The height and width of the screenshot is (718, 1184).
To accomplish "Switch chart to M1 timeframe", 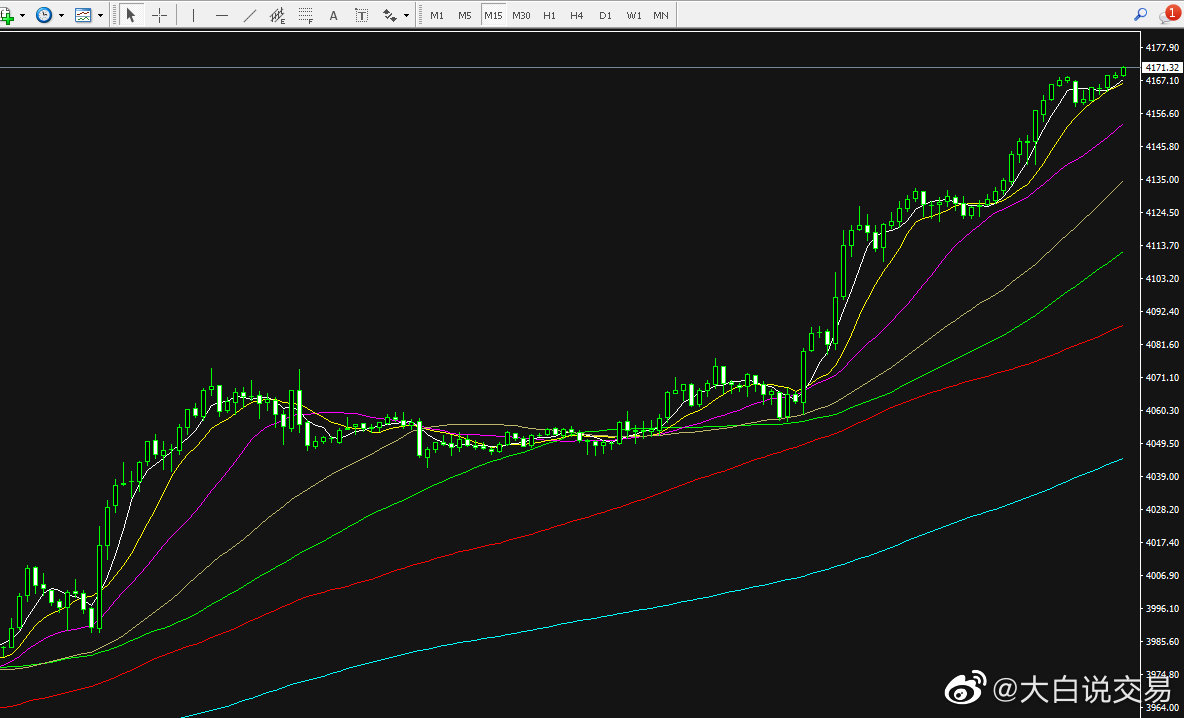I will click(x=437, y=16).
